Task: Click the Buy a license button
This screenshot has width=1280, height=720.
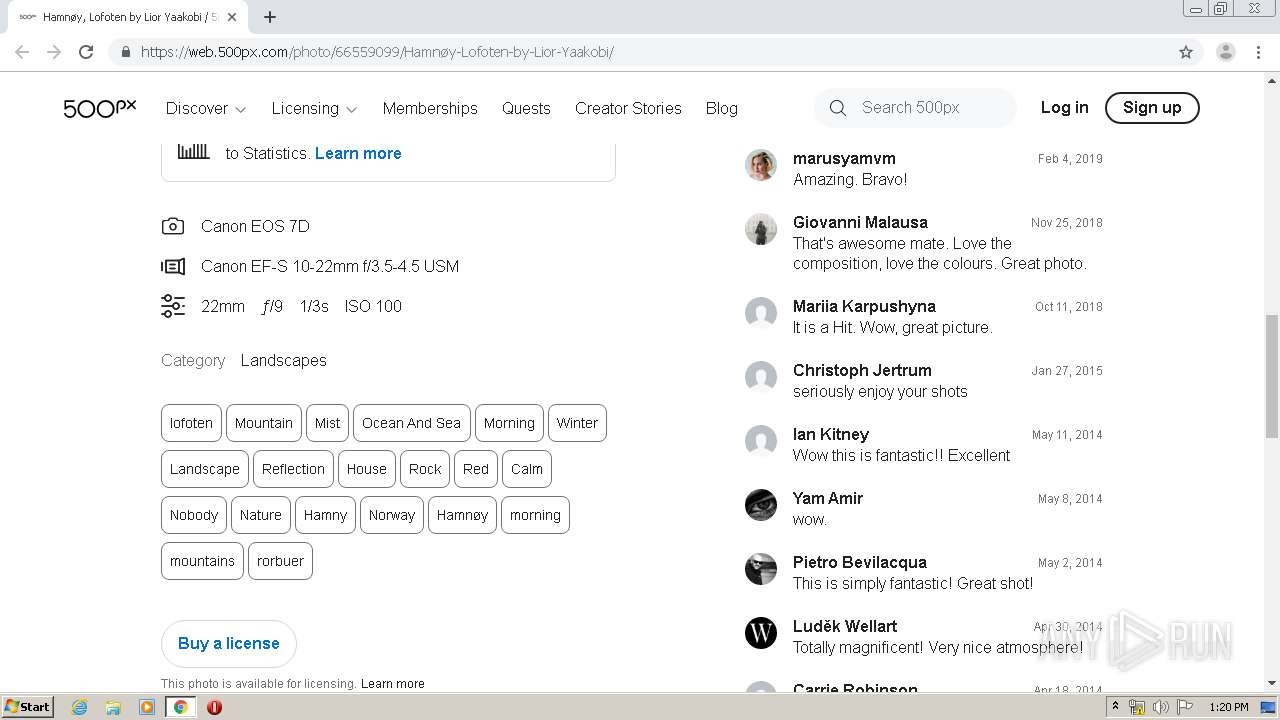Action: (229, 643)
